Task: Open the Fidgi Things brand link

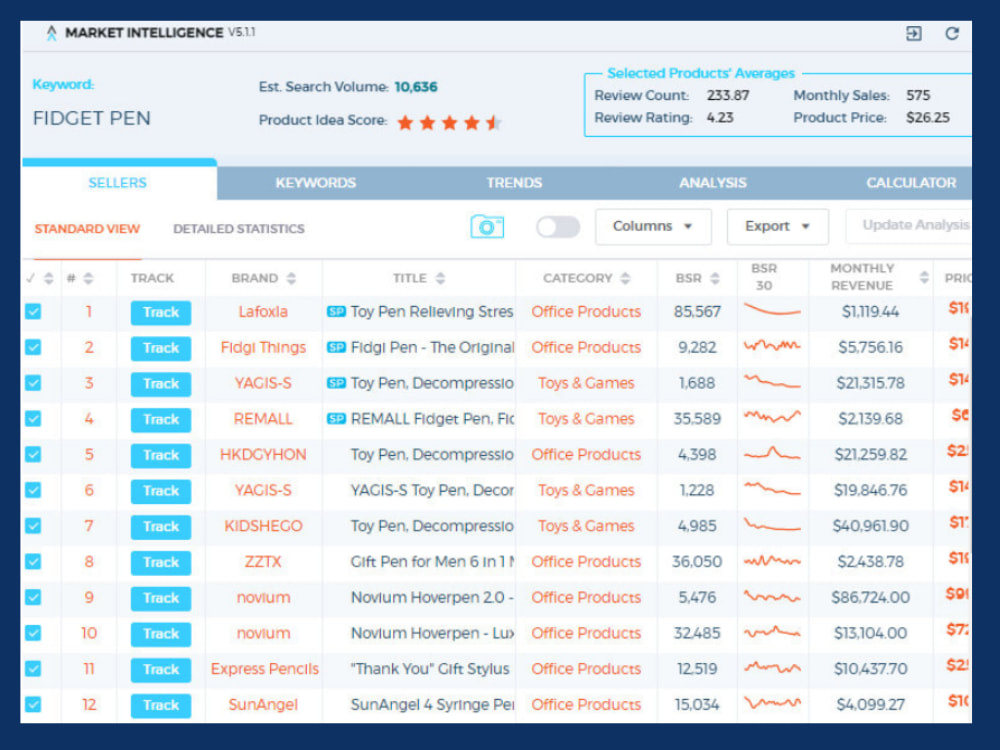Action: tap(263, 347)
